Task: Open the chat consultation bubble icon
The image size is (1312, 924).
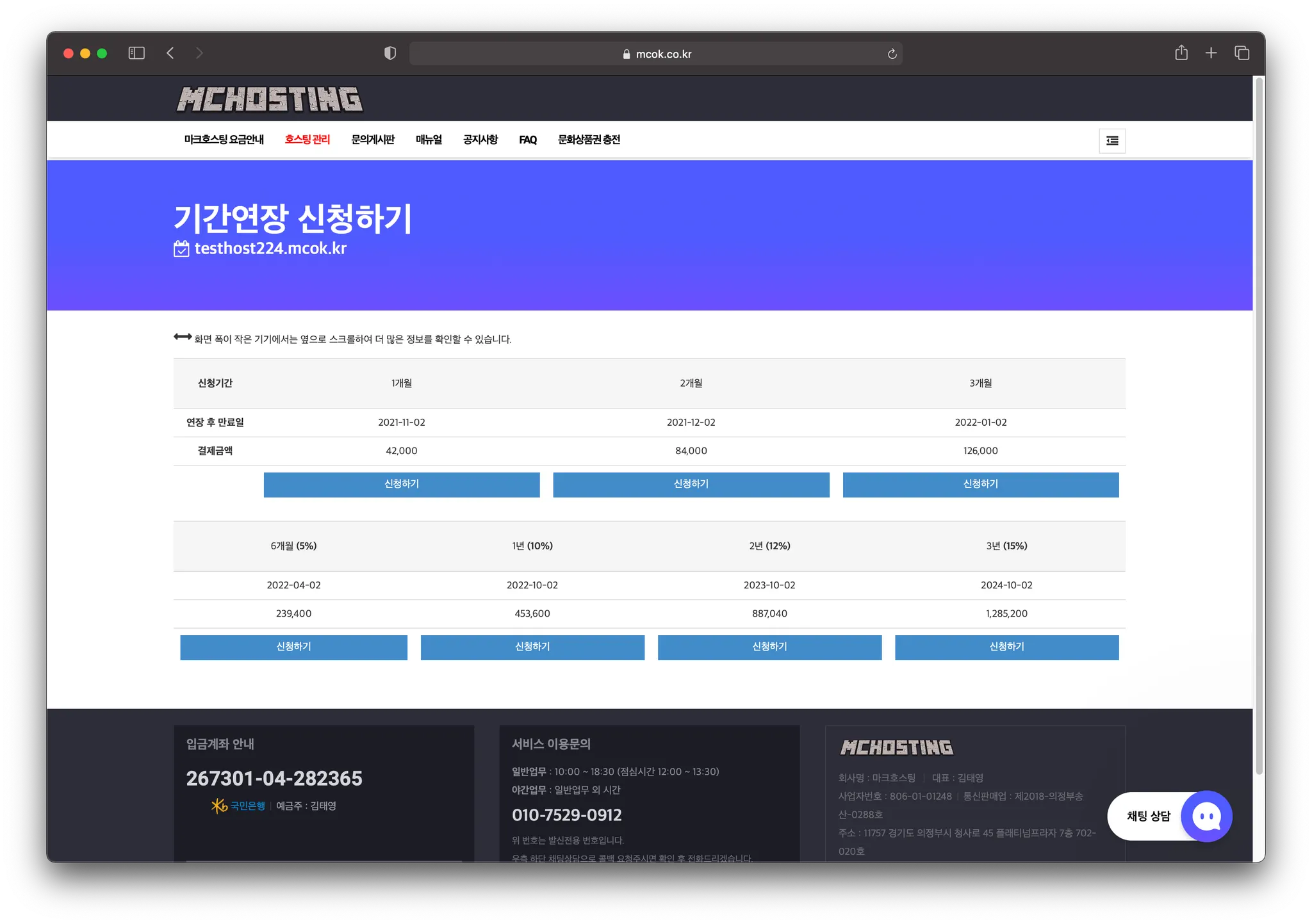Action: point(1206,816)
